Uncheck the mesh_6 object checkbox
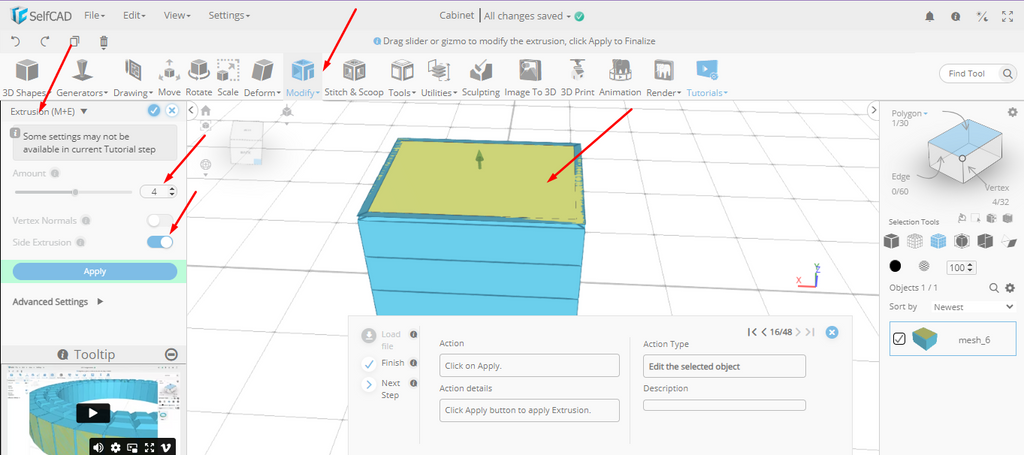Image resolution: width=1024 pixels, height=455 pixels. pyautogui.click(x=899, y=339)
